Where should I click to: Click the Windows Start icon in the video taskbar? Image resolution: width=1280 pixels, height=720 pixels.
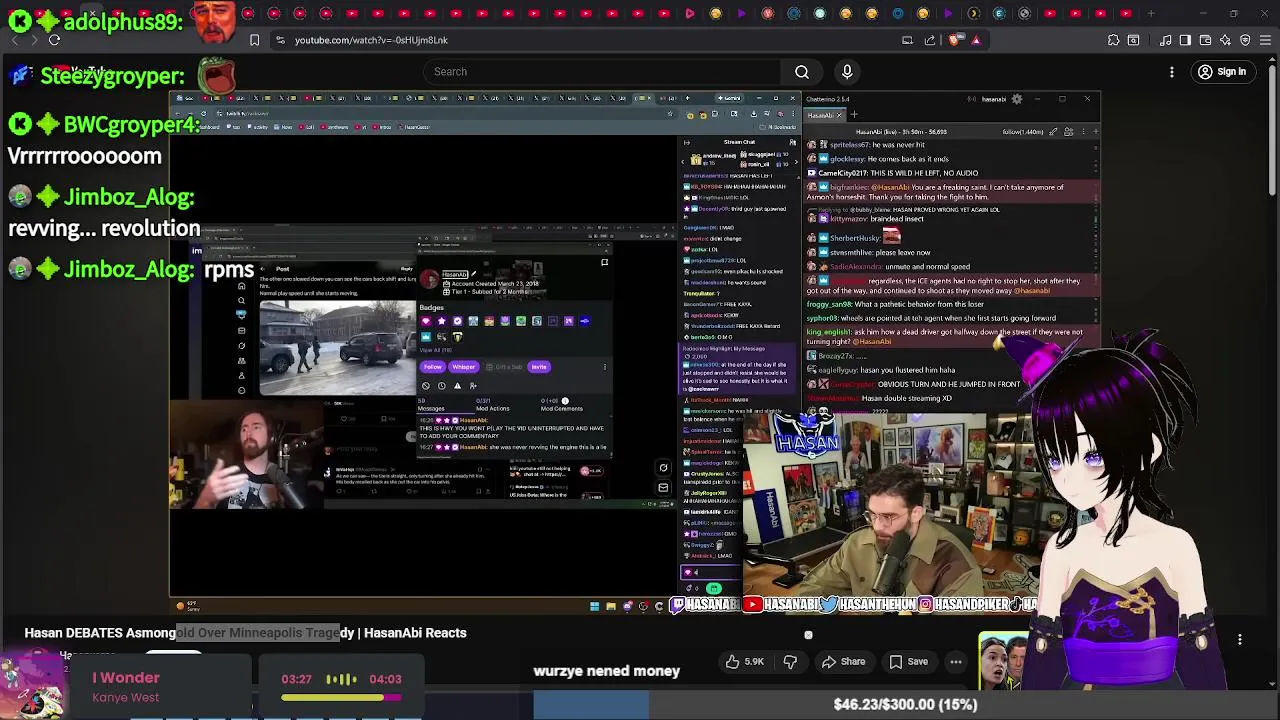[594, 606]
